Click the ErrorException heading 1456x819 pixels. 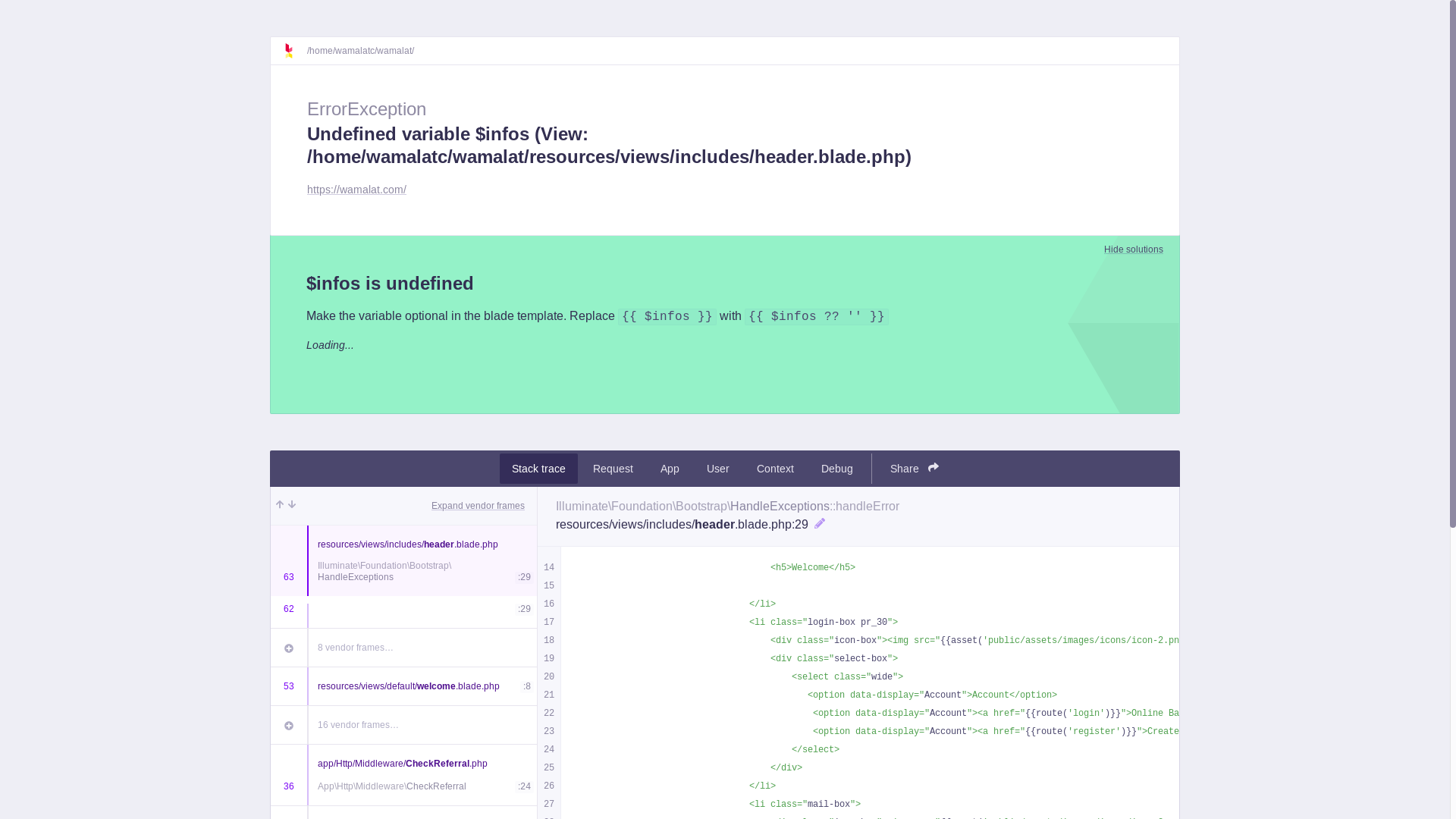tap(366, 109)
